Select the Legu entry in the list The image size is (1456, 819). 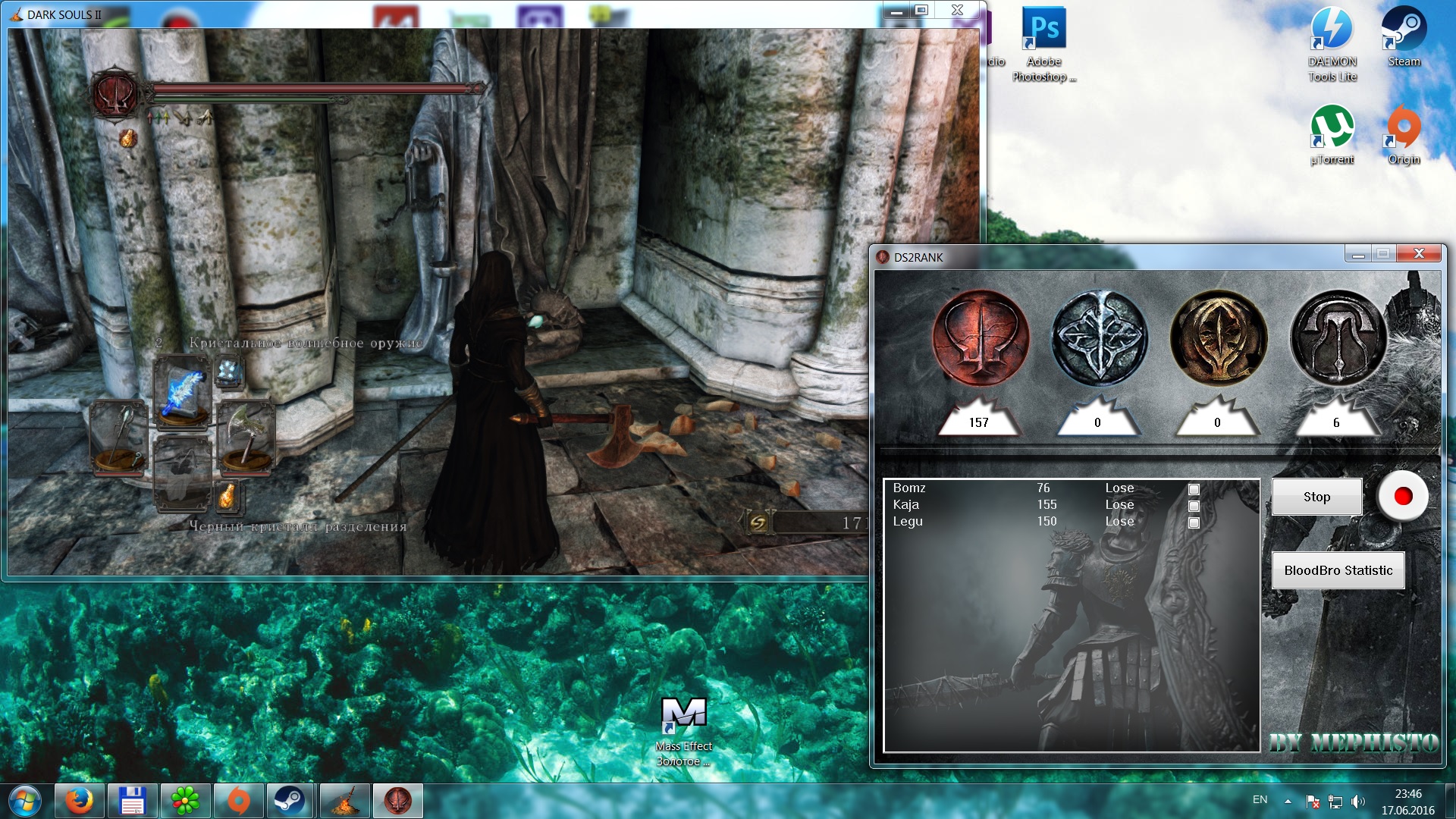click(x=908, y=521)
